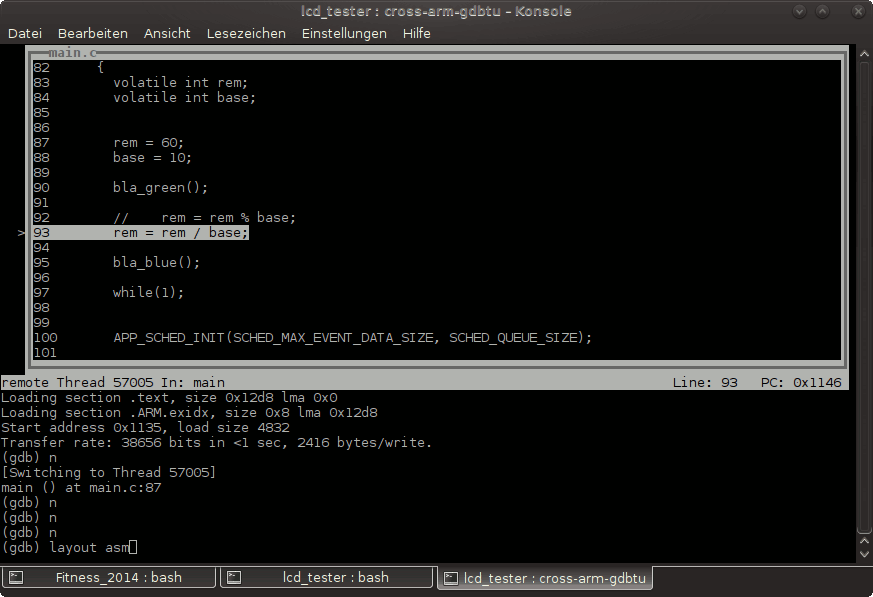Click terminal icon on lcd_tester : bash tab
This screenshot has width=873, height=597.
(x=234, y=578)
